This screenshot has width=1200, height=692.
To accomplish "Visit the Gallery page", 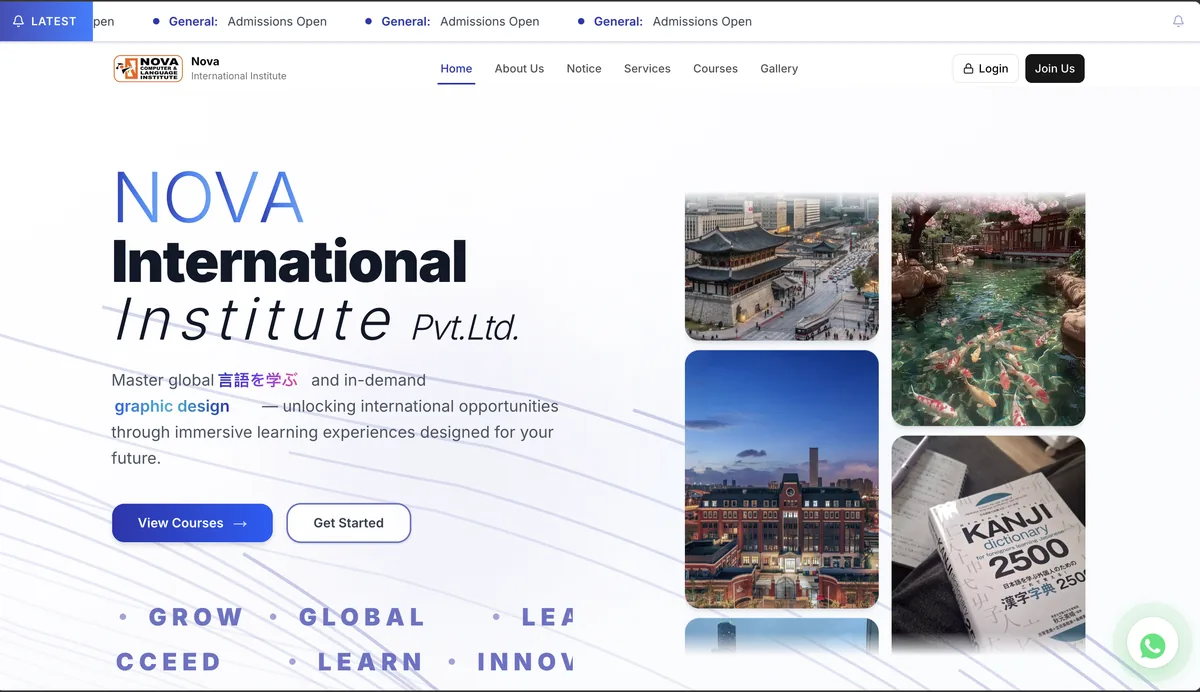I will 779,69.
